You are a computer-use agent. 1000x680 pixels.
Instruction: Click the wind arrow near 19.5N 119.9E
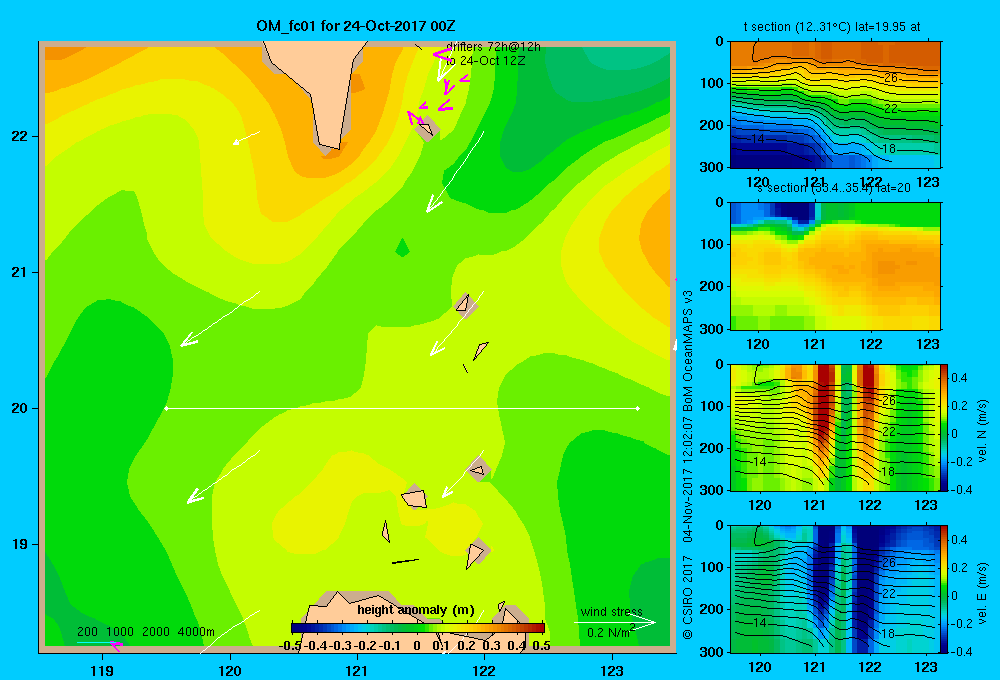pos(223,477)
